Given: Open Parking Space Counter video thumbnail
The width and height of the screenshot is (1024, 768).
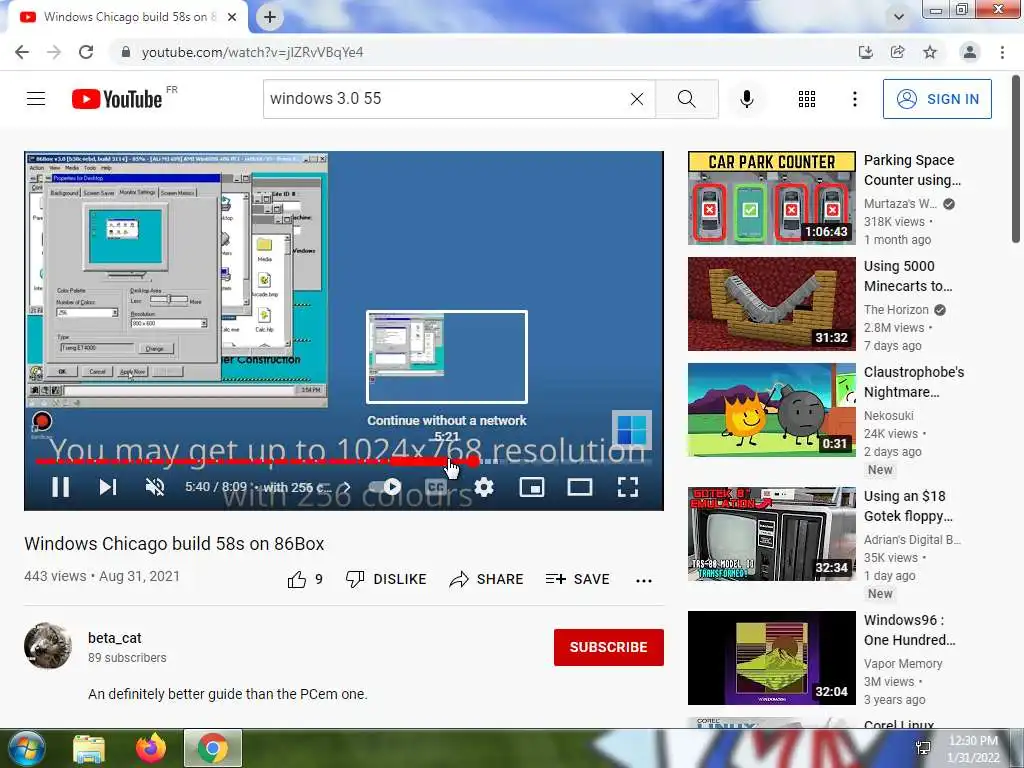Looking at the screenshot, I should coord(771,198).
